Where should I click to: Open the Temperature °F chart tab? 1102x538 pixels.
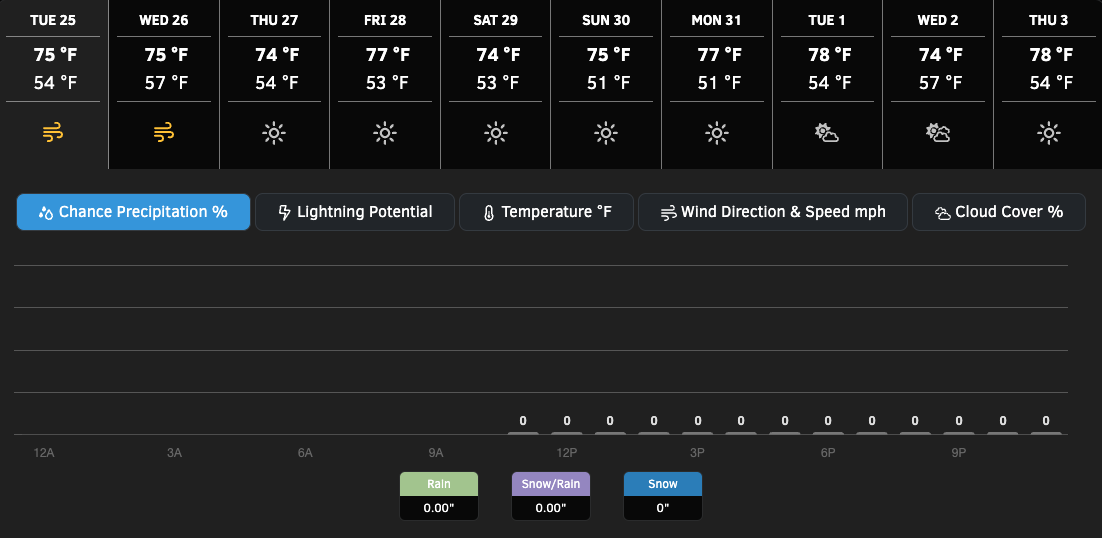click(x=546, y=212)
